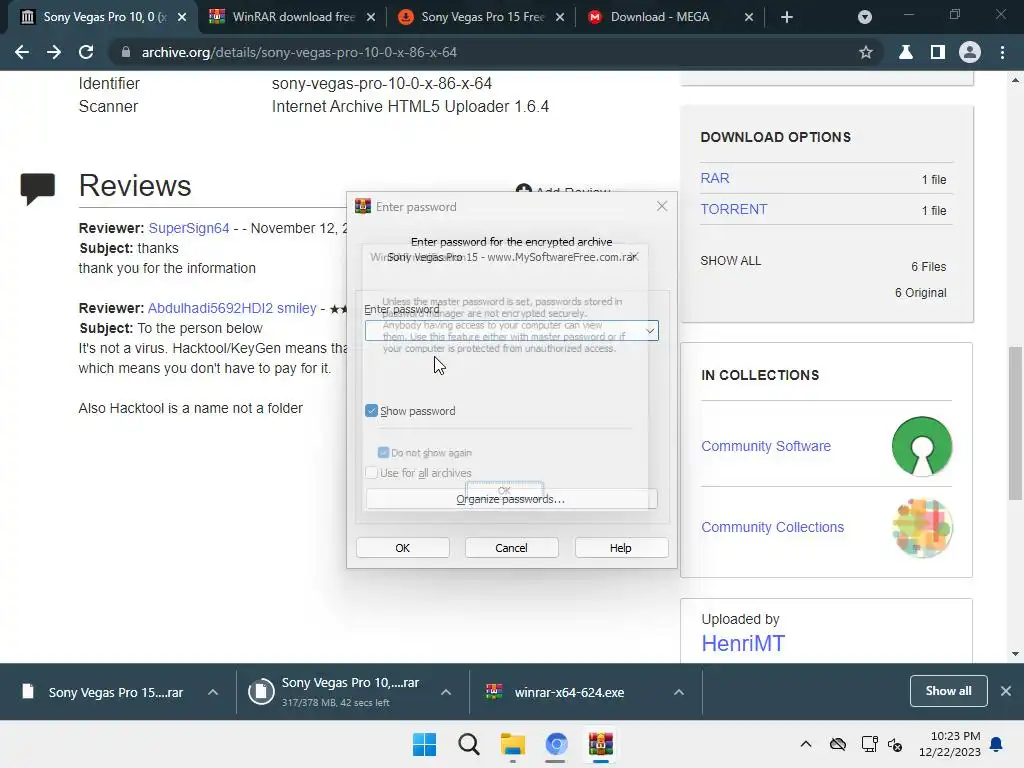Screen dimensions: 1024x768
Task: Download the TORRENT option
Action: pos(733,209)
